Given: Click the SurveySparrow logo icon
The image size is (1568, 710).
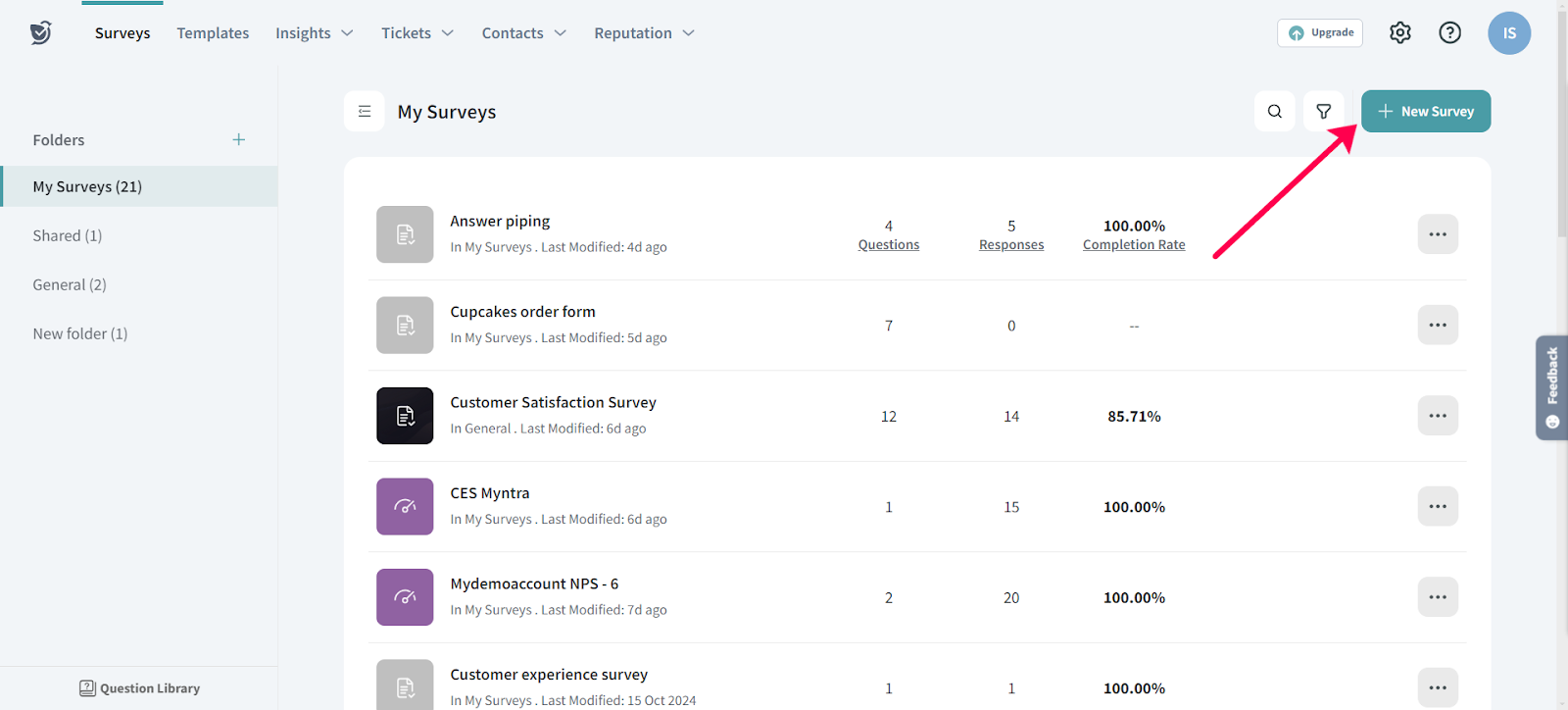Looking at the screenshot, I should tap(40, 33).
